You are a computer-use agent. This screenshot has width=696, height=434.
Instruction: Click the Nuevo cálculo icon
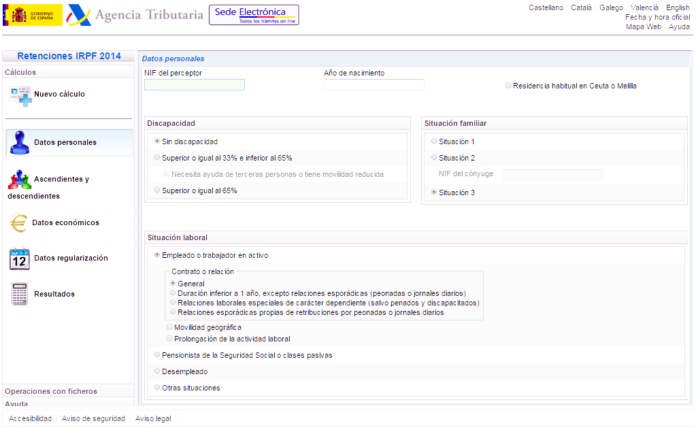20,96
